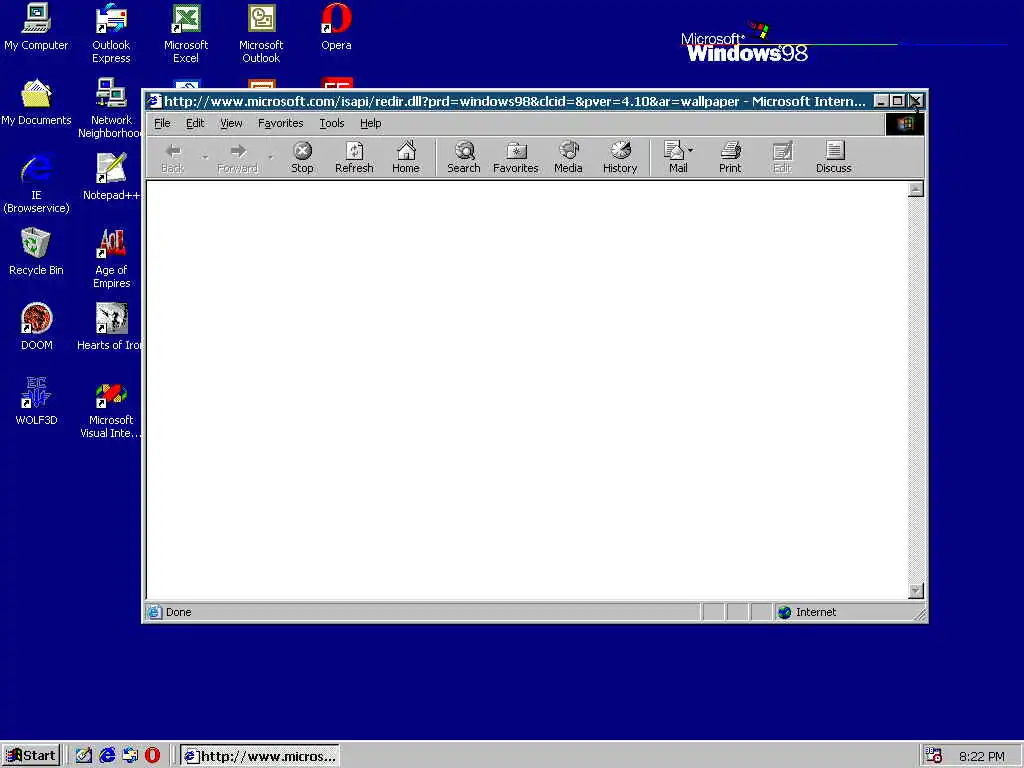Select Opera desktop shortcut

(x=336, y=27)
